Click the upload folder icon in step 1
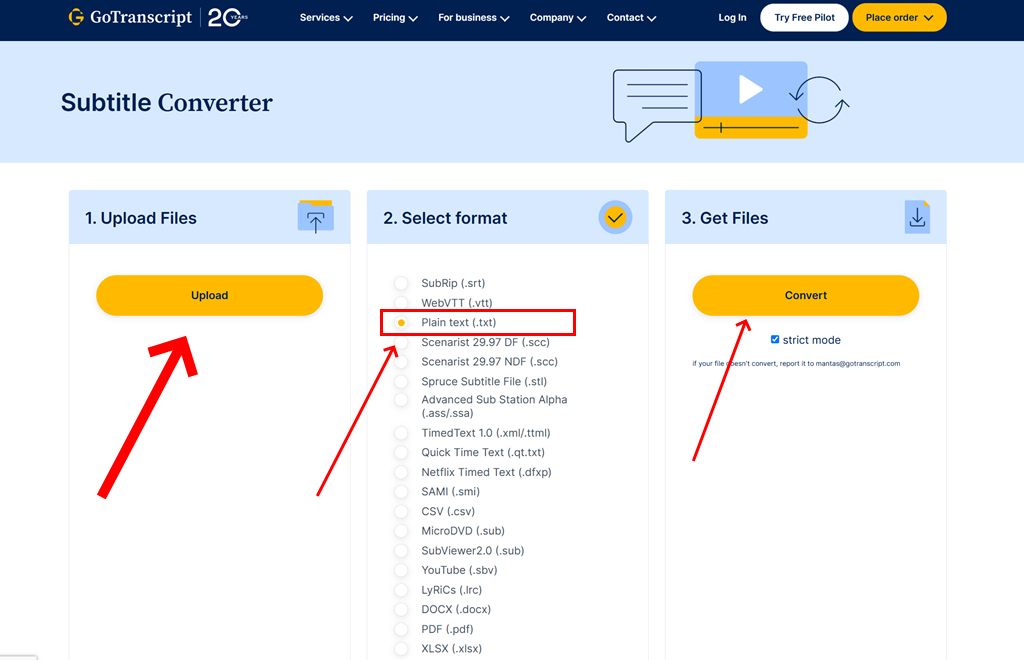 click(x=315, y=217)
